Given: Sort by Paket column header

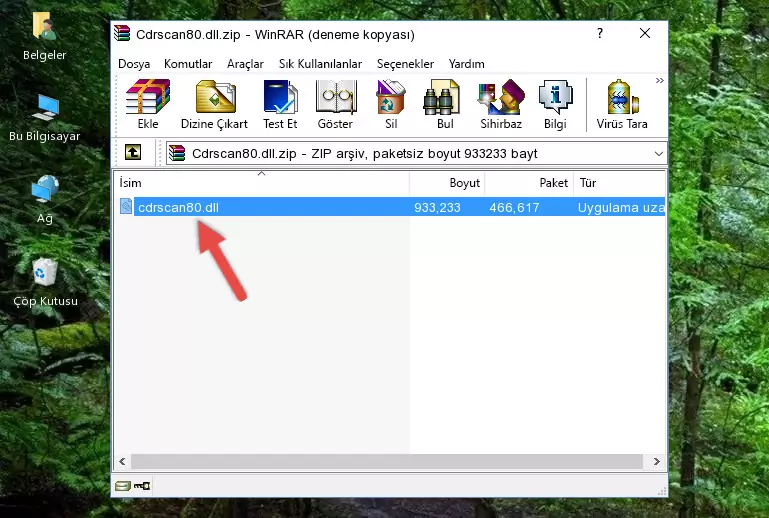Looking at the screenshot, I should tap(529, 183).
